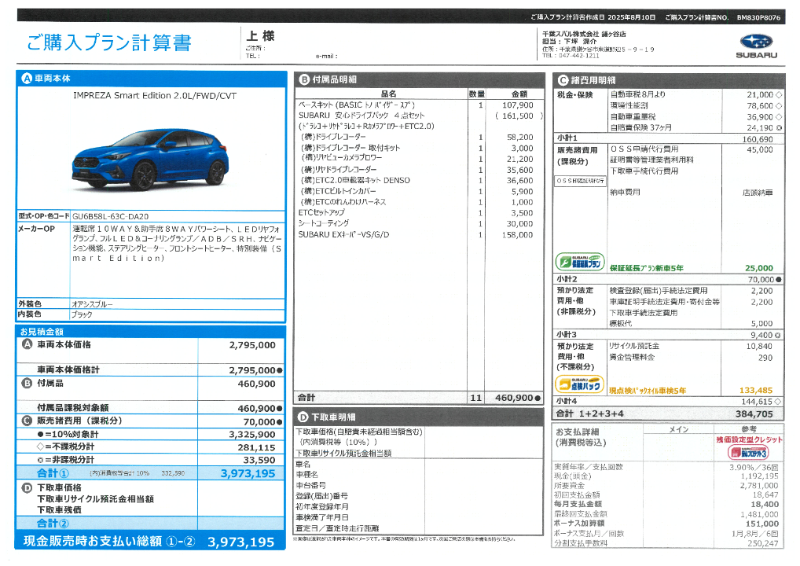Click the 店頭納車 text
The image size is (800, 566).
(758, 193)
